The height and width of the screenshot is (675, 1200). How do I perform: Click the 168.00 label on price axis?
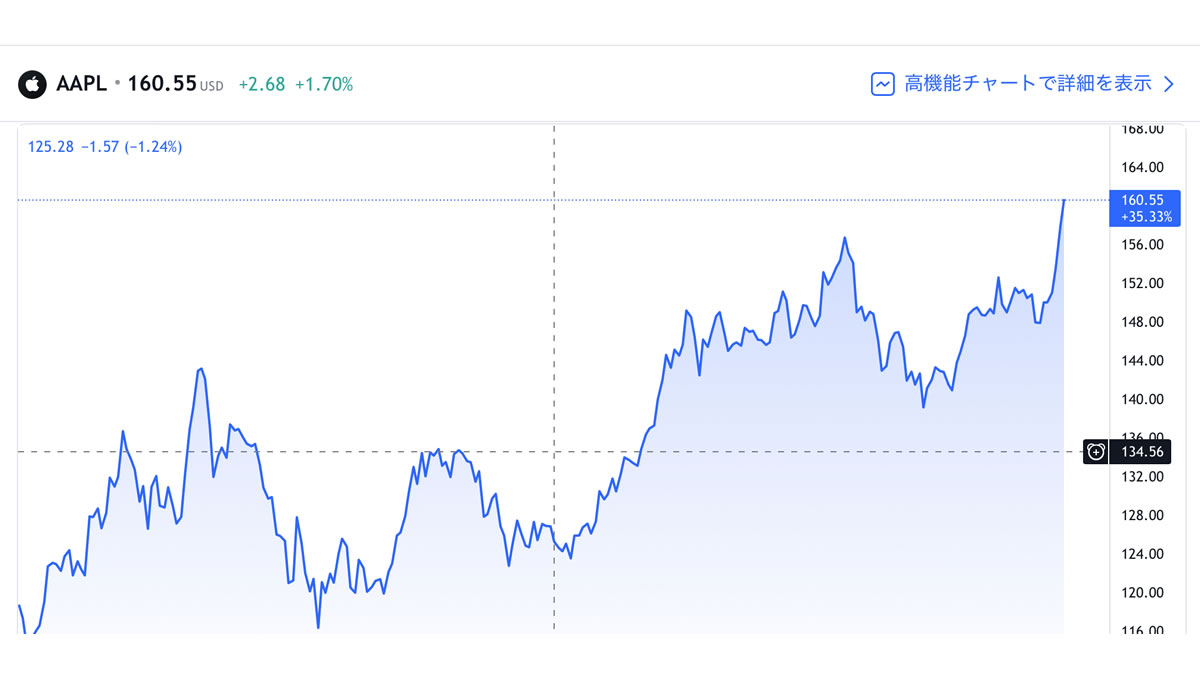click(x=1142, y=129)
